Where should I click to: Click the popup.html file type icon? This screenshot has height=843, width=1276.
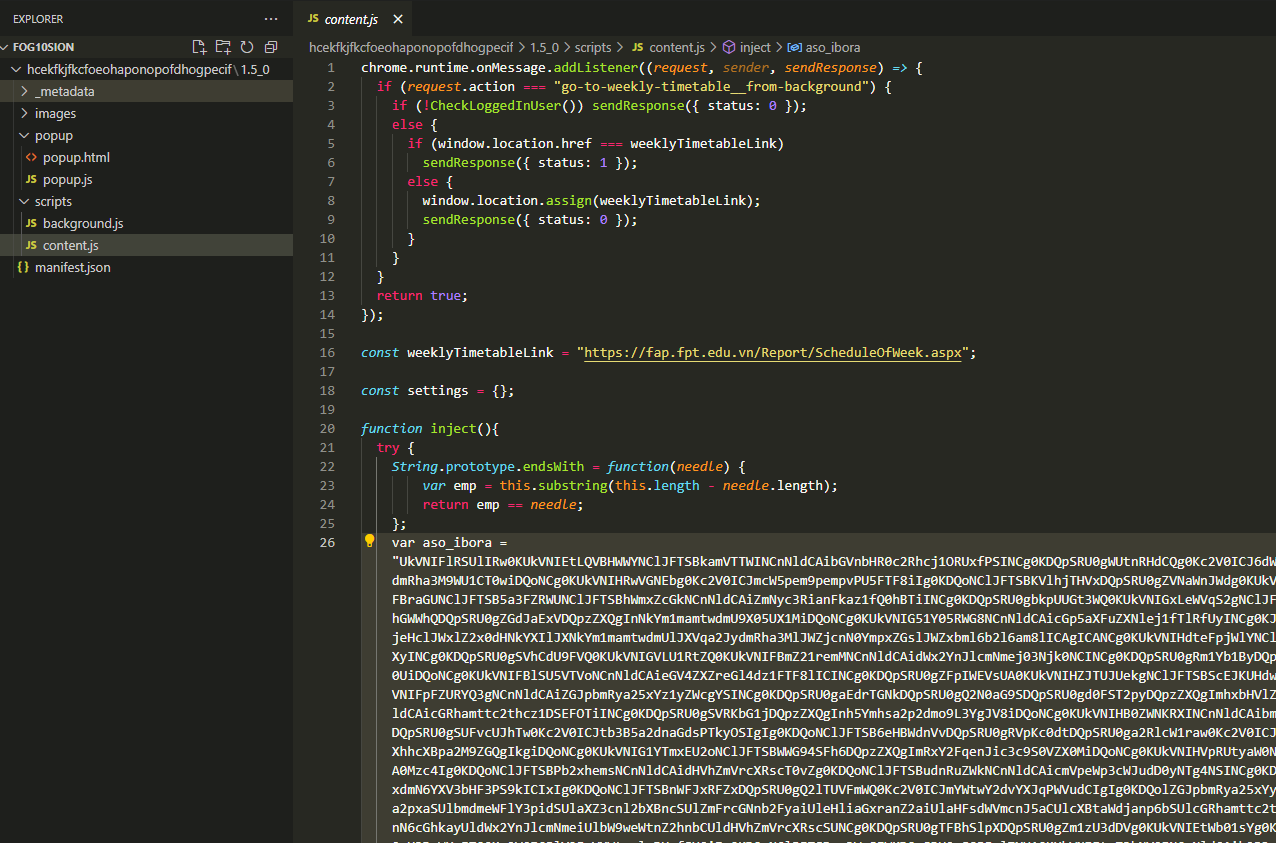click(x=31, y=157)
